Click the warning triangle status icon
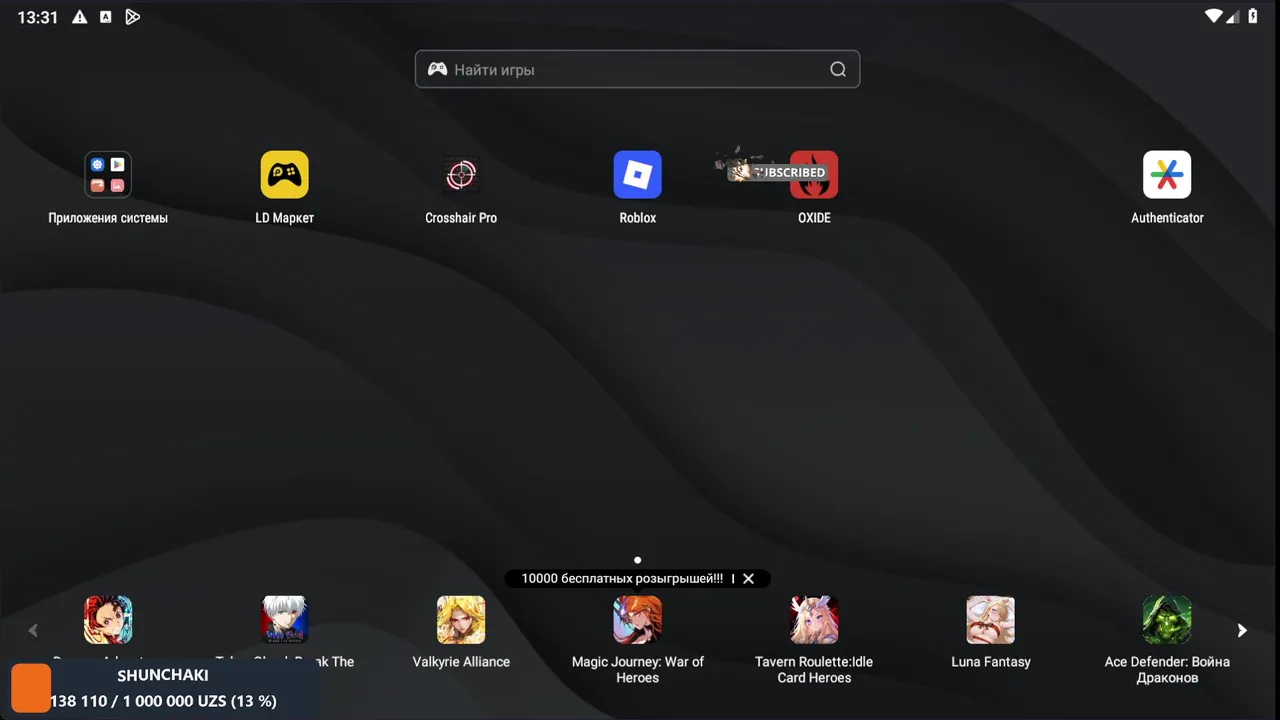The height and width of the screenshot is (720, 1280). 80,17
